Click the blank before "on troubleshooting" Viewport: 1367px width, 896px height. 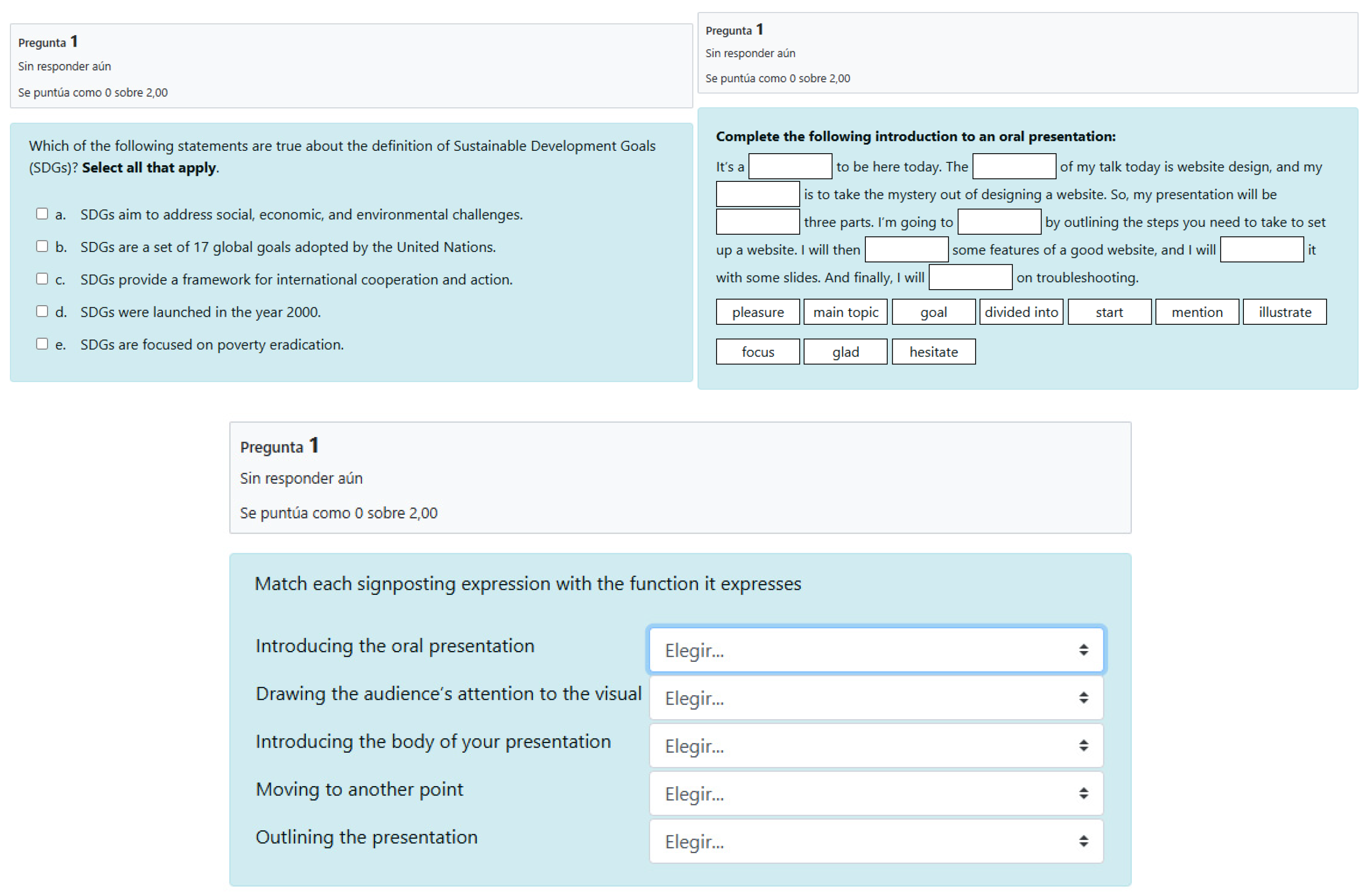[x=970, y=277]
